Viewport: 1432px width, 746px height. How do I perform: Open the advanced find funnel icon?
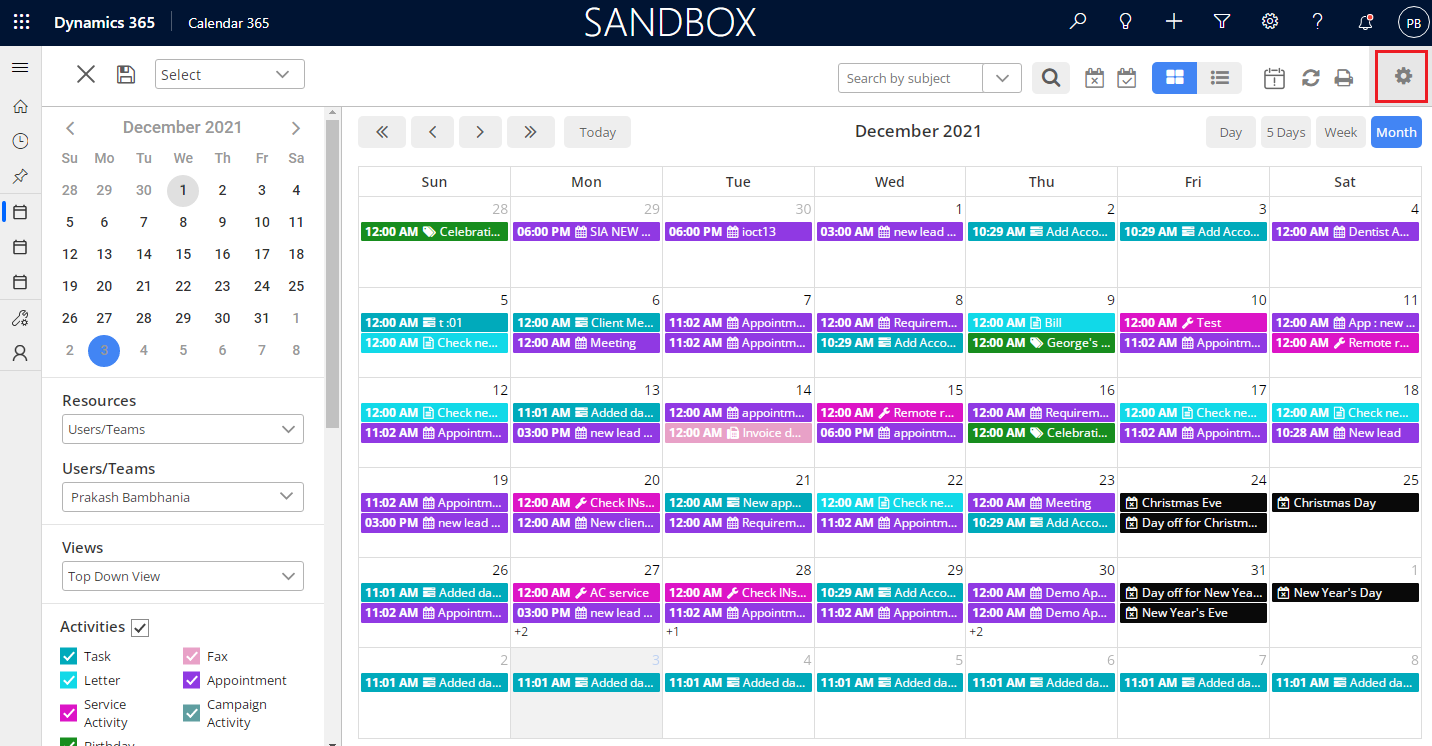click(1222, 22)
